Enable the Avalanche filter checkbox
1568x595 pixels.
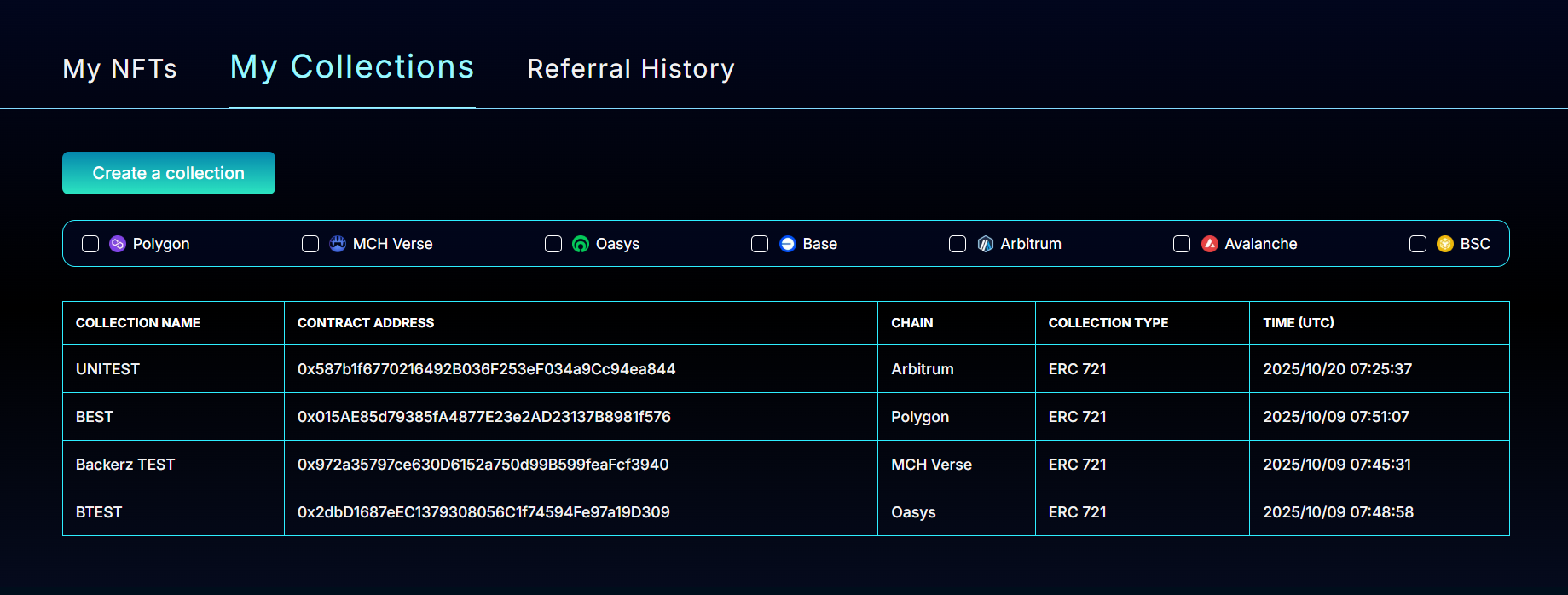coord(1182,244)
